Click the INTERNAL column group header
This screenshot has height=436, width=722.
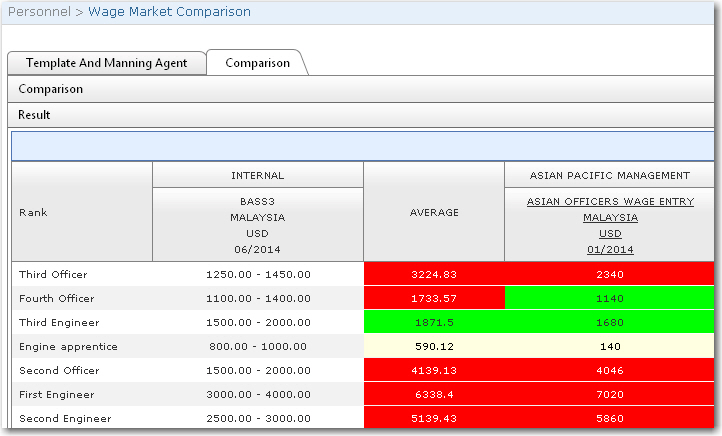pyautogui.click(x=257, y=175)
